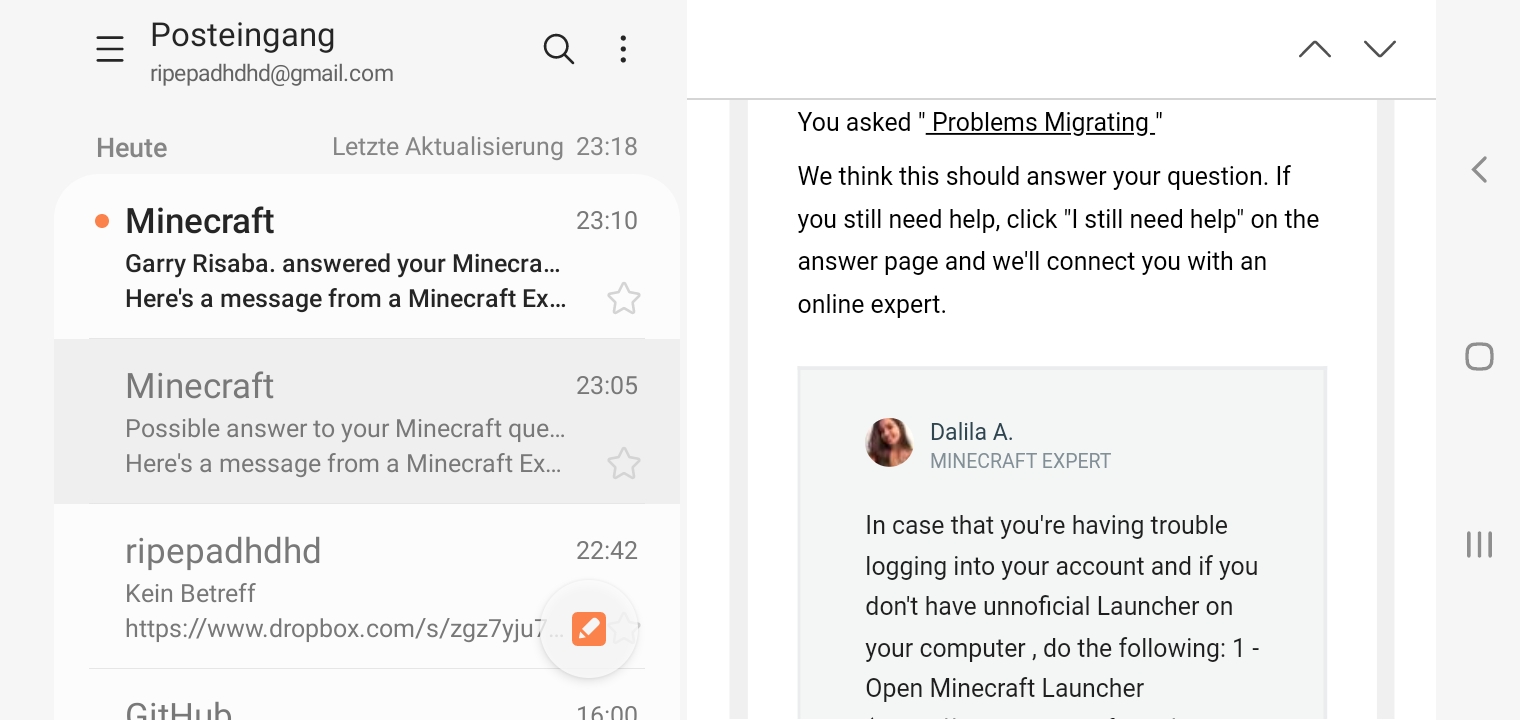Tap the Android recent apps button
1520x720 pixels.
tap(1479, 544)
